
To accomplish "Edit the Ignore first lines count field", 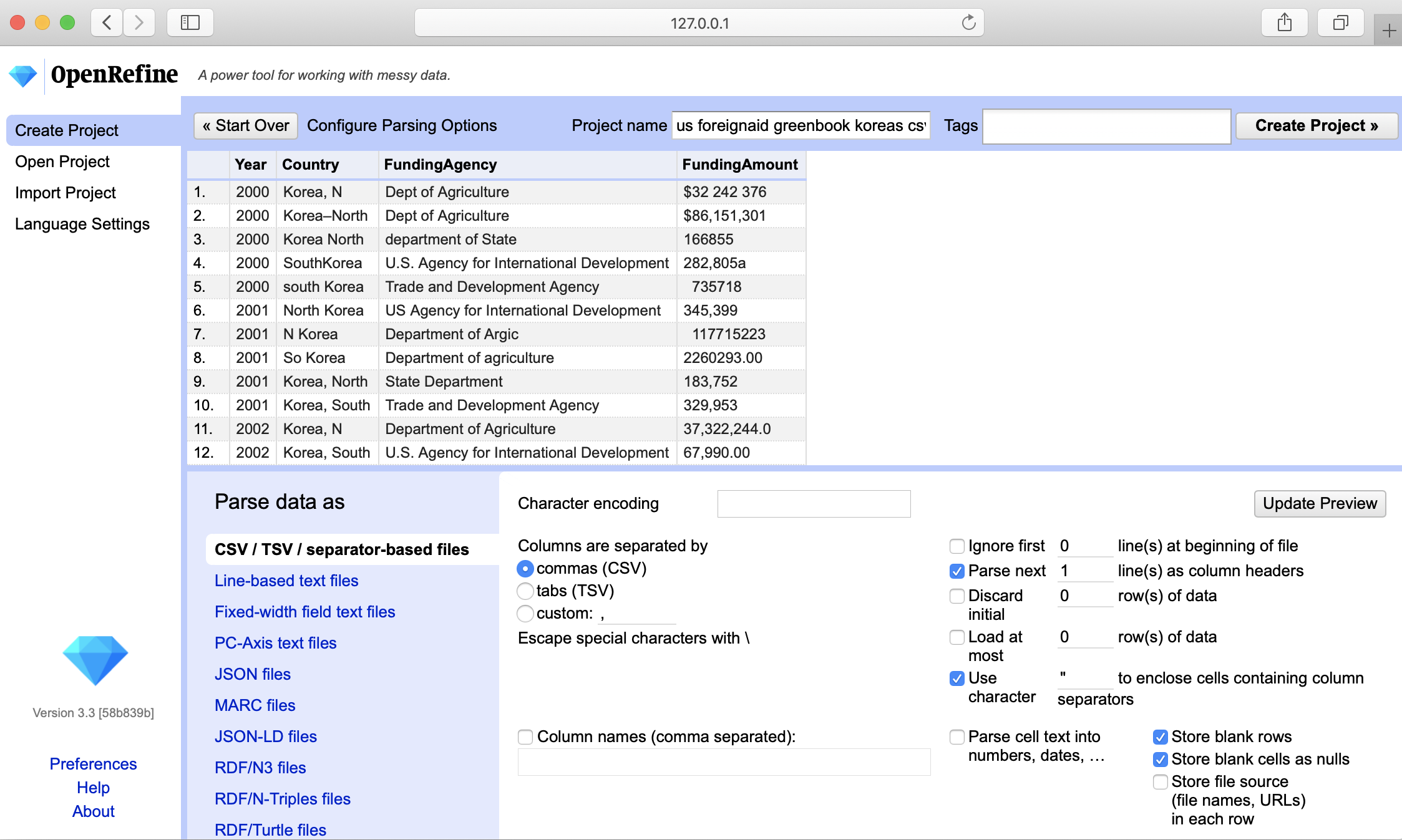I will click(x=1085, y=546).
